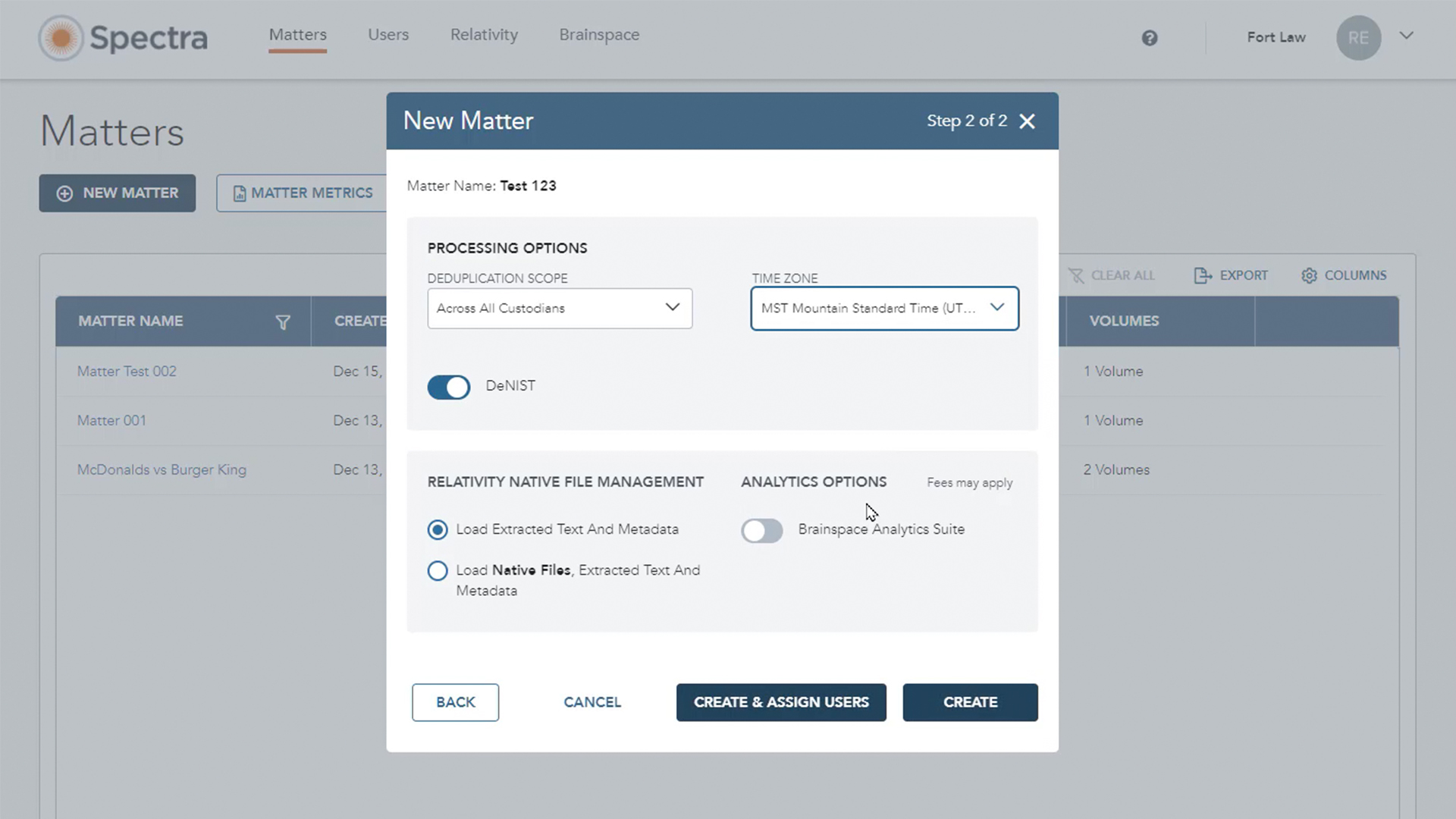Click the CANCEL option in the dialog
Screen dimensions: 1456x819
[591, 702]
